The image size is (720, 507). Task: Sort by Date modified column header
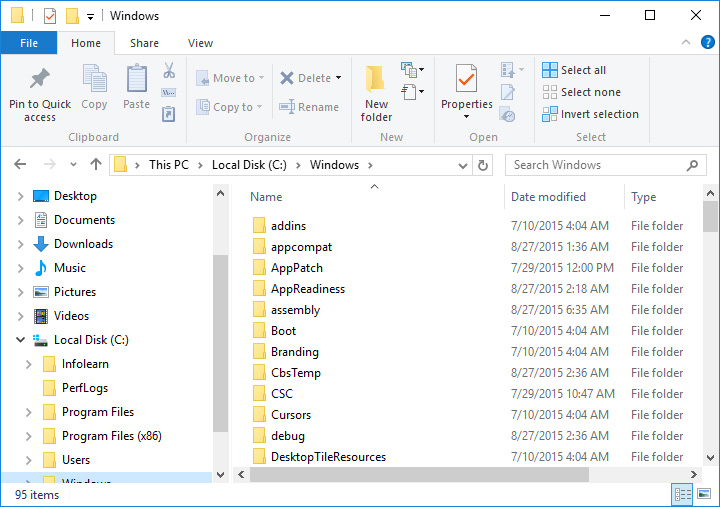[x=548, y=197]
